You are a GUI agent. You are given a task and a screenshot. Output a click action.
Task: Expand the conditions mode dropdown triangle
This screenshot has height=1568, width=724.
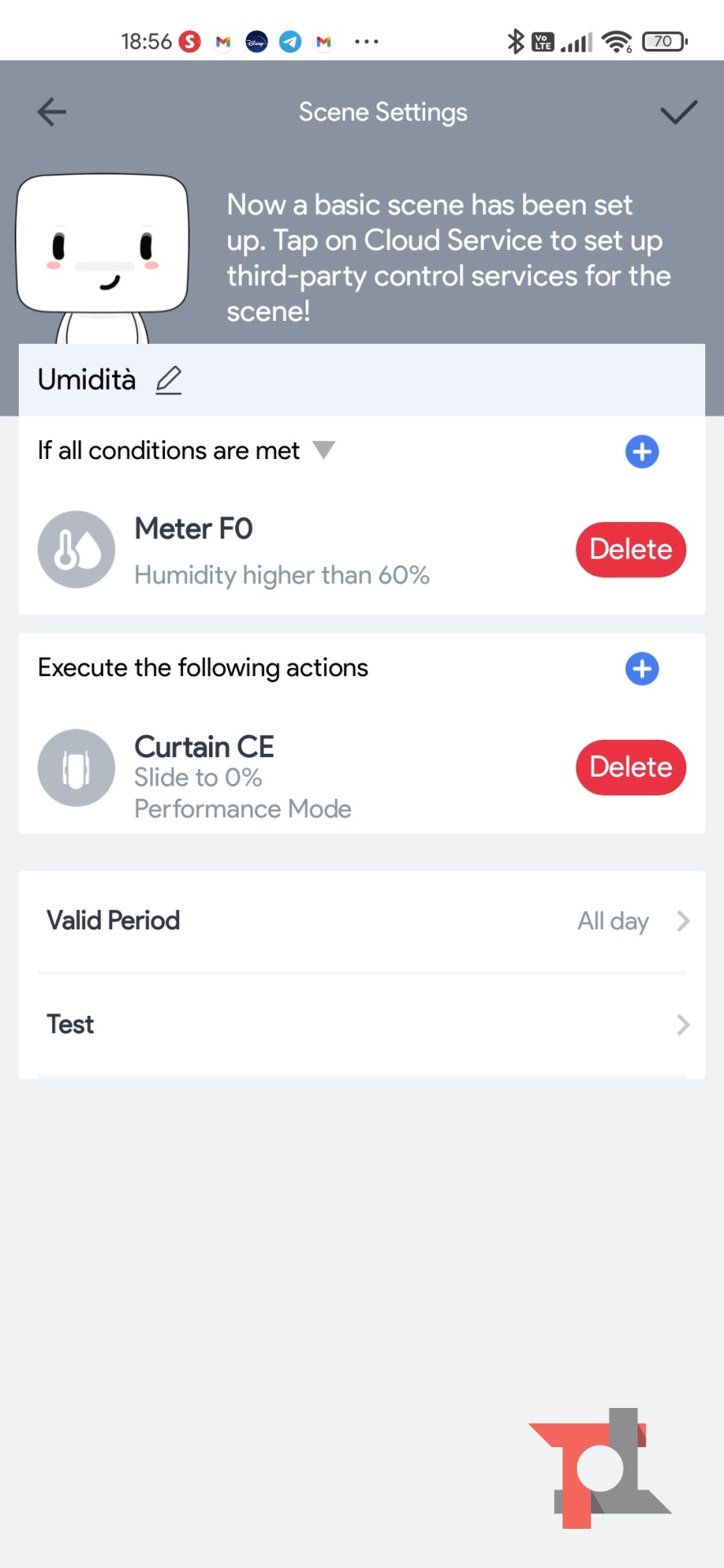(x=324, y=450)
